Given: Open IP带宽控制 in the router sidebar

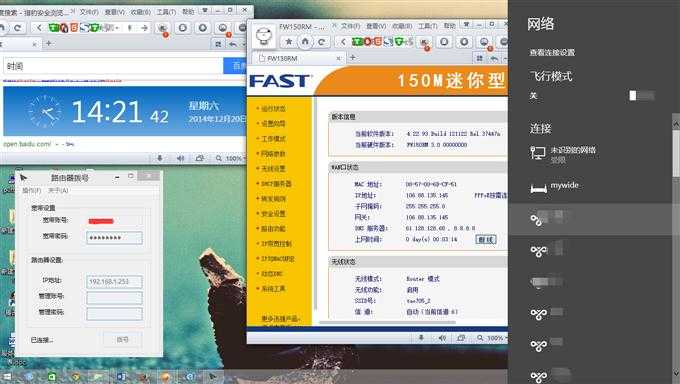Looking at the screenshot, I should (276, 244).
